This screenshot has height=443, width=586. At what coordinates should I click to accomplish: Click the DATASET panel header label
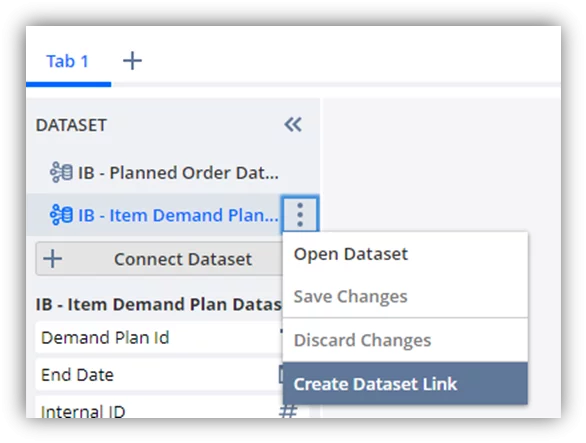pos(71,125)
